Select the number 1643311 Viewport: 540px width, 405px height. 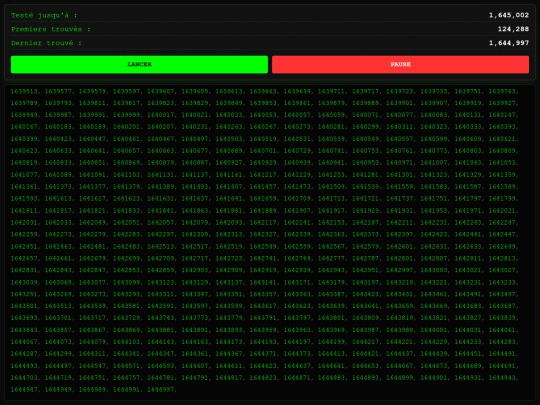[x=160, y=294]
